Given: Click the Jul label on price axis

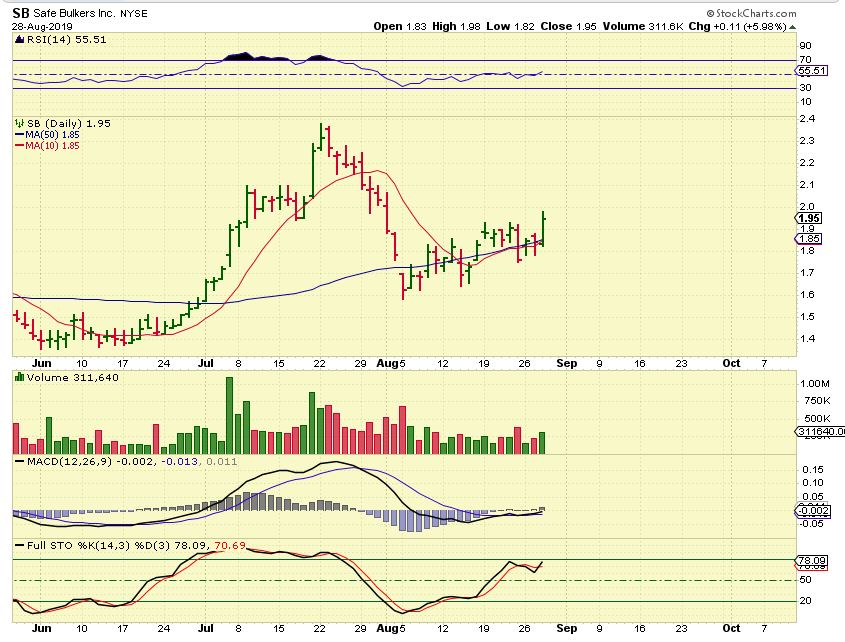Looking at the screenshot, I should pyautogui.click(x=205, y=363).
